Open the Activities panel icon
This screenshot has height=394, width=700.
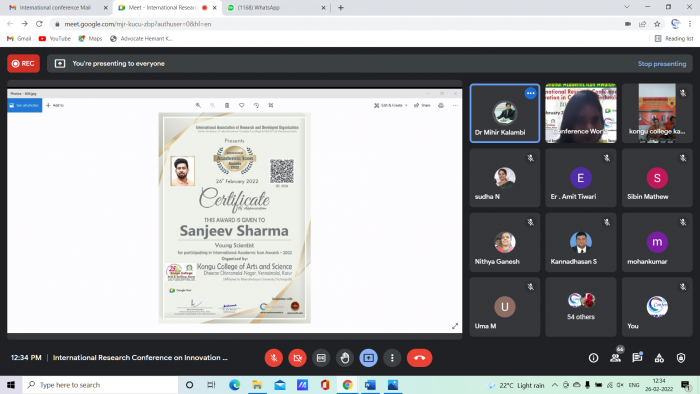tap(659, 357)
